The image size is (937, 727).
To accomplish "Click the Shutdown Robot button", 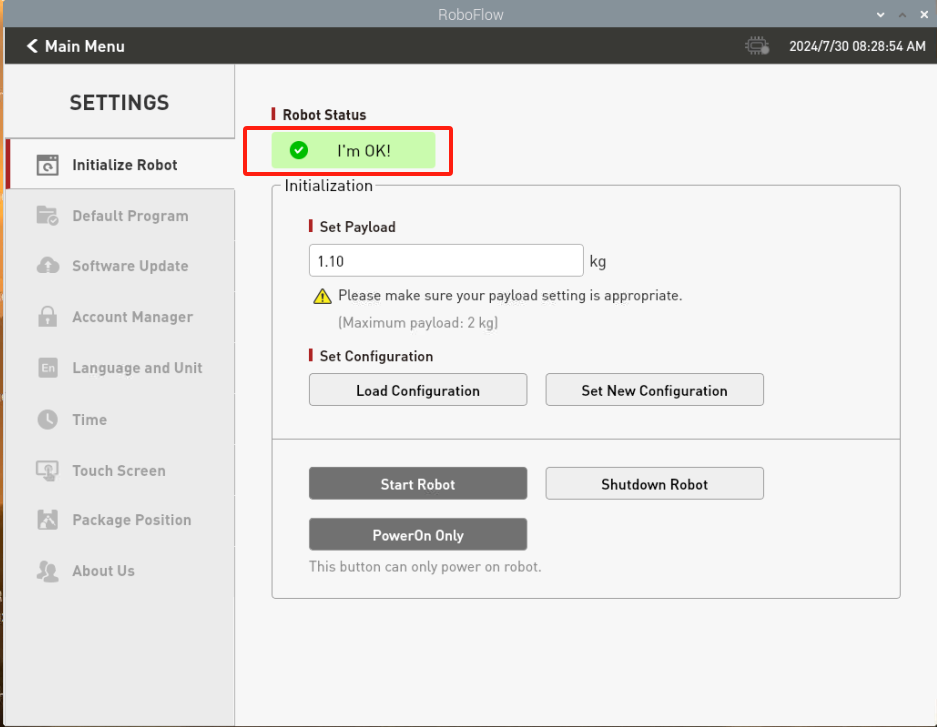I will 654,484.
